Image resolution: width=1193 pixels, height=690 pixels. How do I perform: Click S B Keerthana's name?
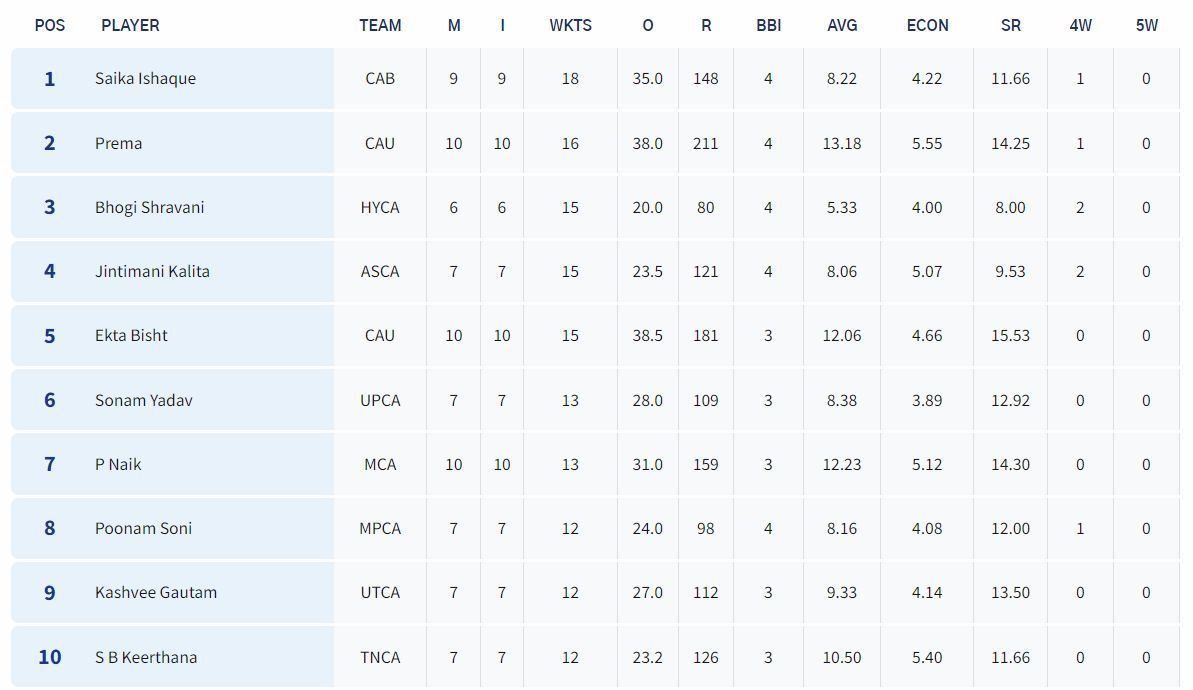(145, 657)
